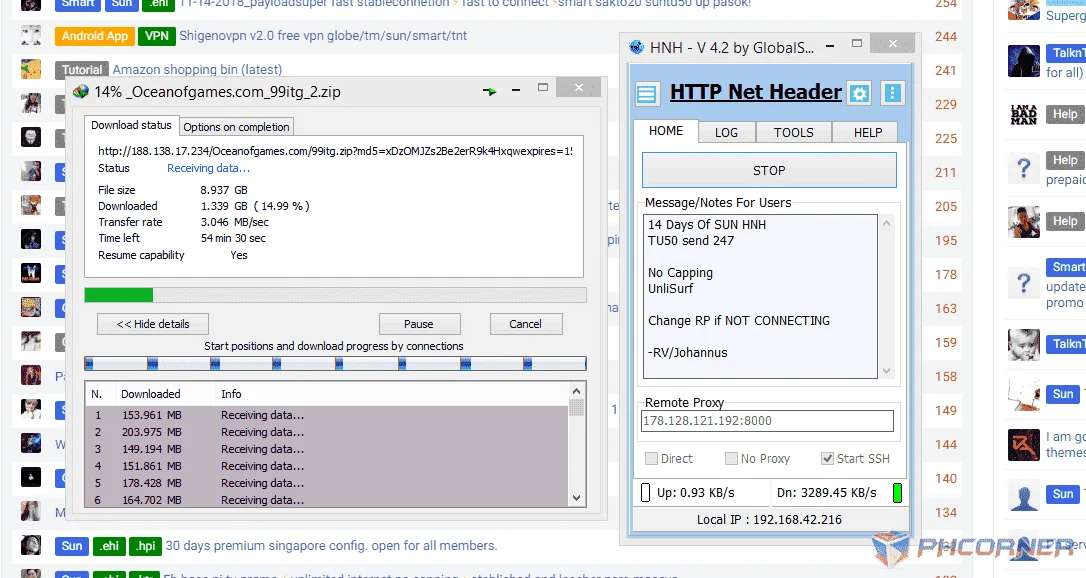
Task: Click down arrow of Message/Notes scrollbar
Action: tap(887, 371)
